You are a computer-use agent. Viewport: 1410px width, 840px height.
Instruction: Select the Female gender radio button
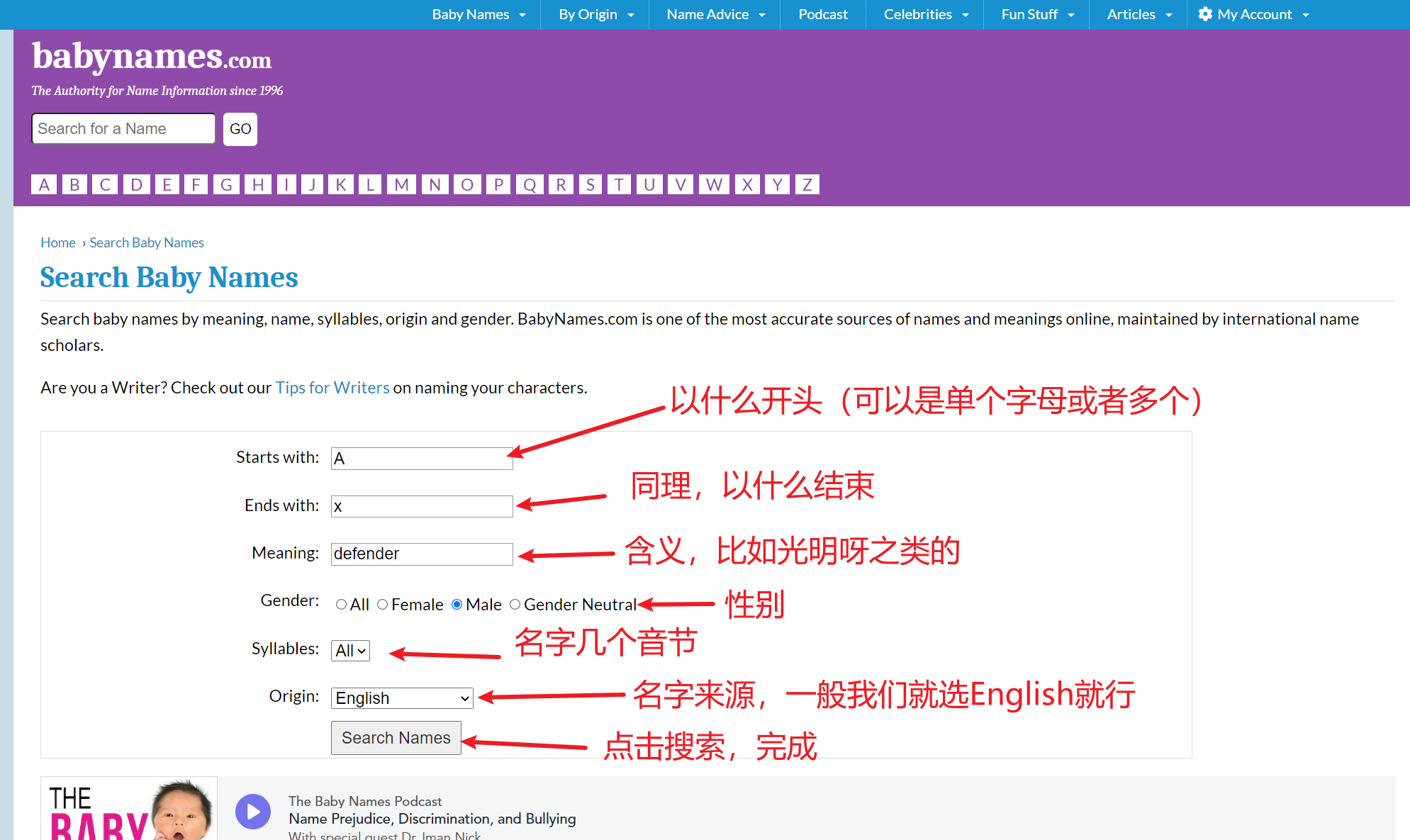click(383, 605)
